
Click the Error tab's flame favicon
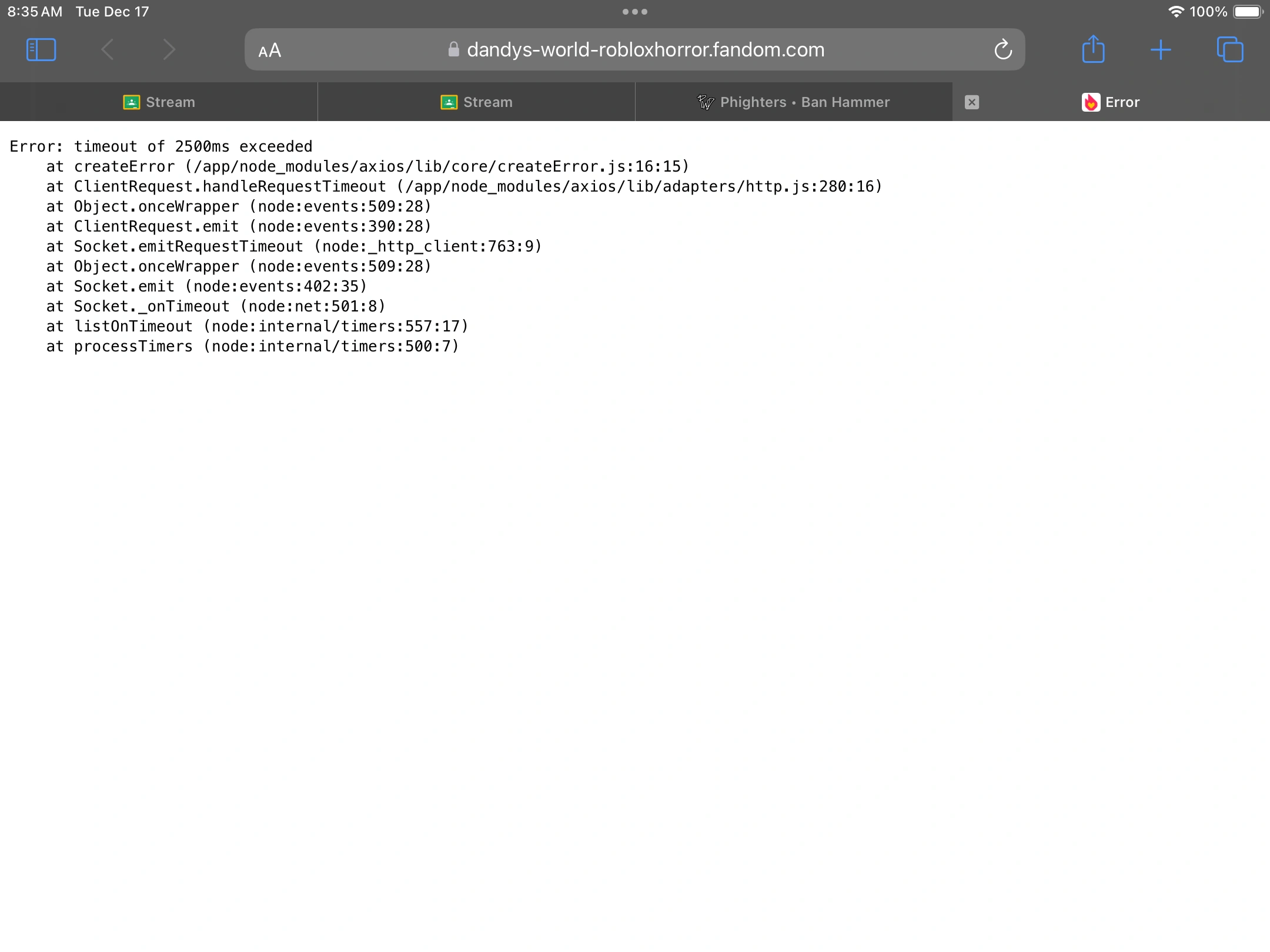click(x=1091, y=102)
